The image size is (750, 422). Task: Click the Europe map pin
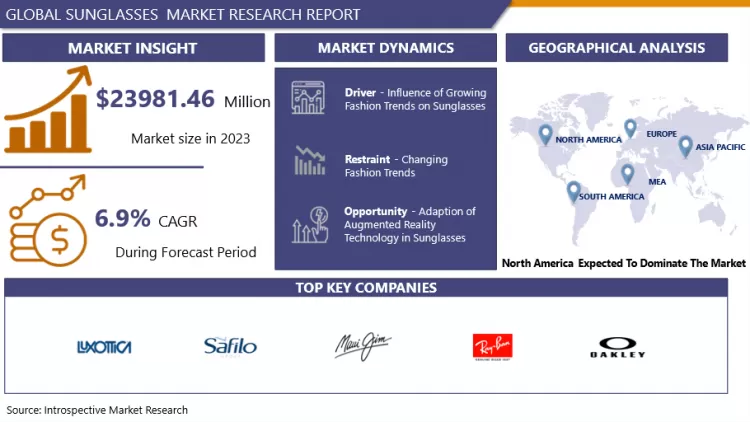pos(630,128)
